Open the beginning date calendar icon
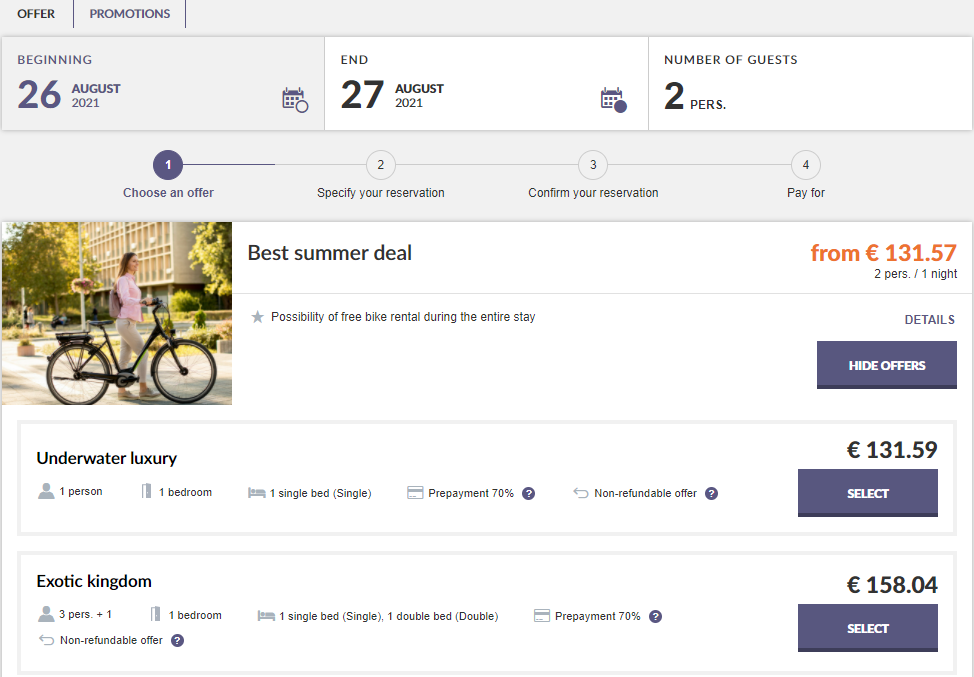Image resolution: width=974 pixels, height=677 pixels. (x=294, y=99)
